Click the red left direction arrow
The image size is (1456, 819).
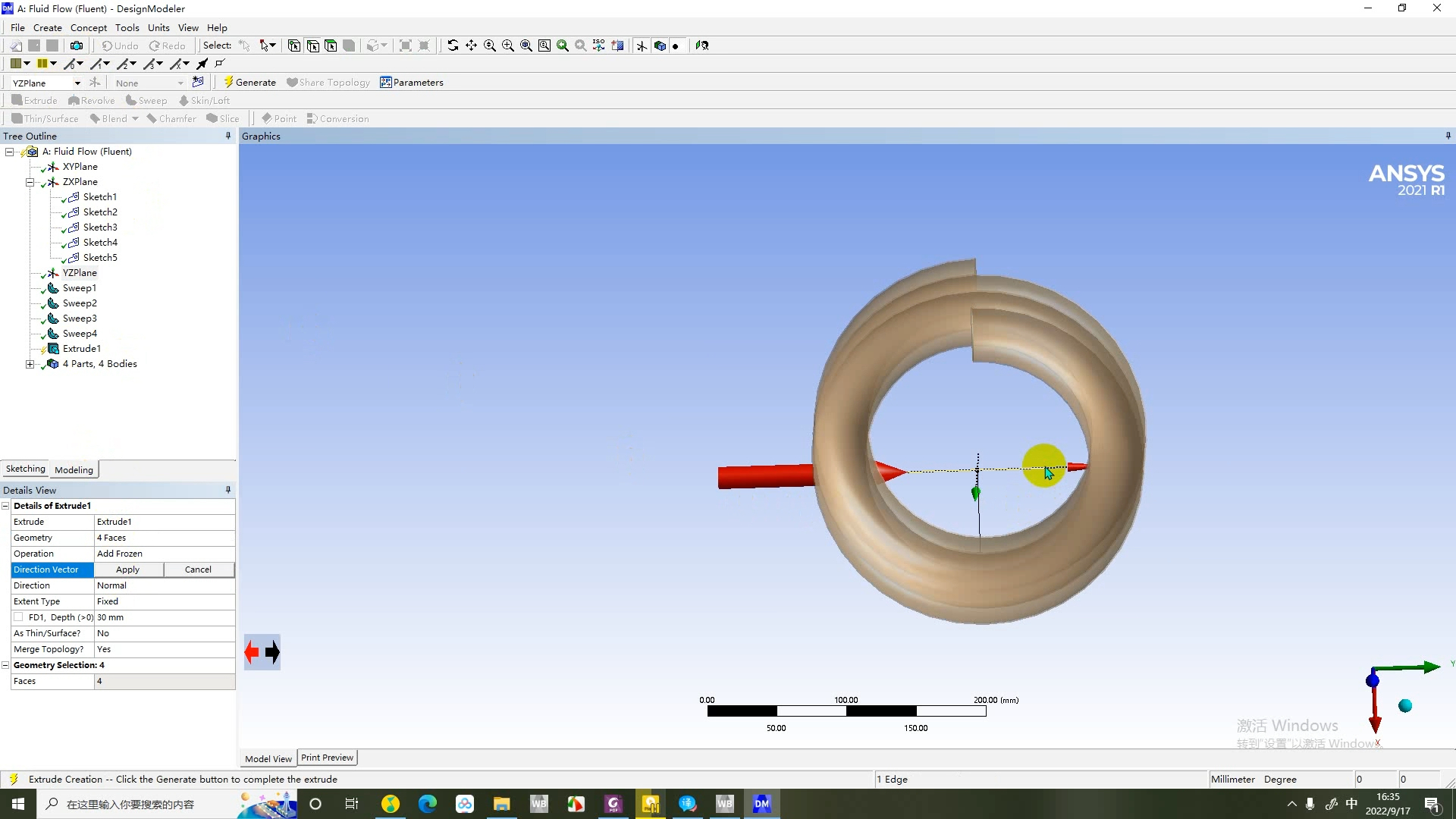(252, 651)
